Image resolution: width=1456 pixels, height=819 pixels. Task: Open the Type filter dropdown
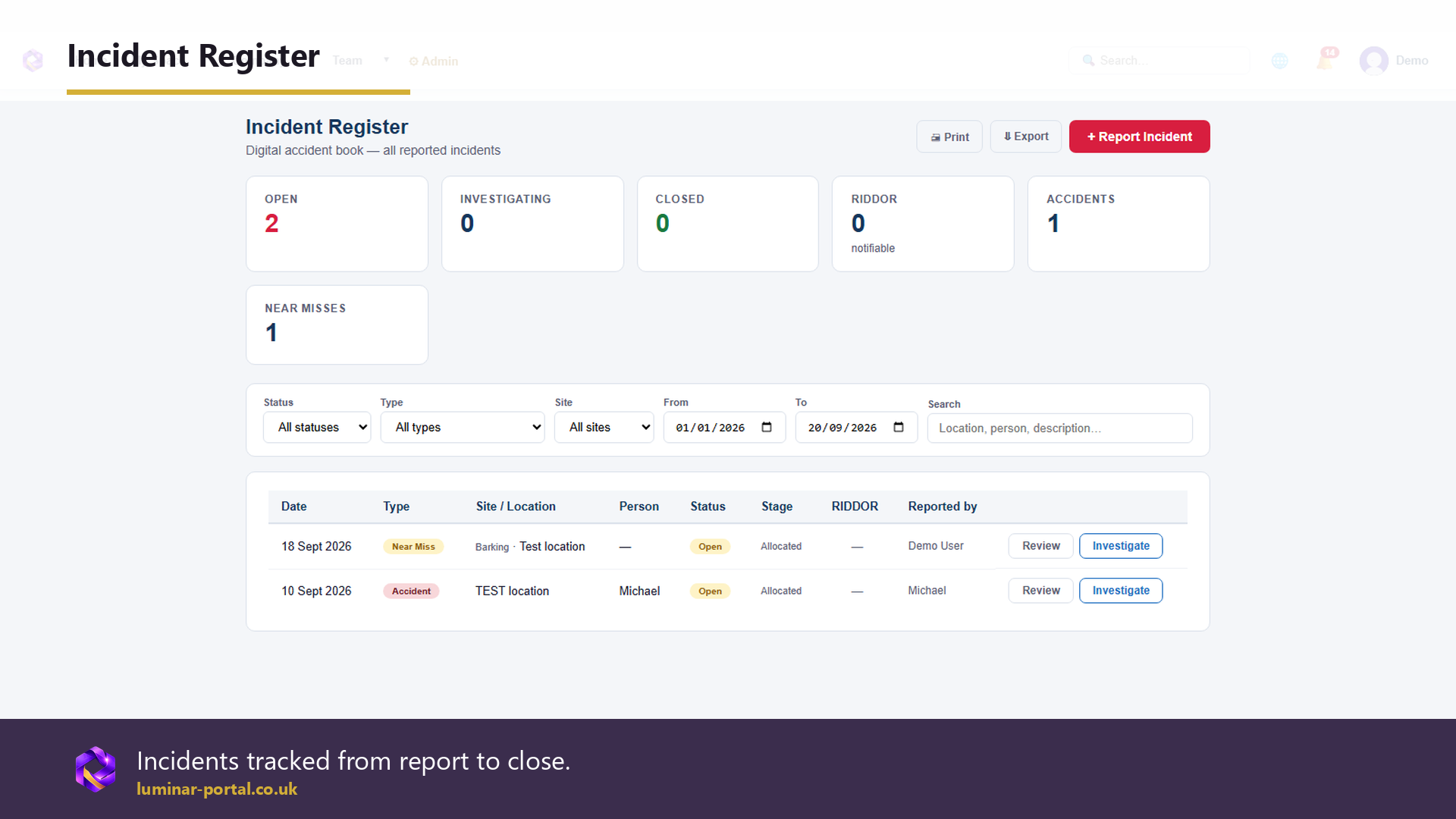tap(463, 427)
